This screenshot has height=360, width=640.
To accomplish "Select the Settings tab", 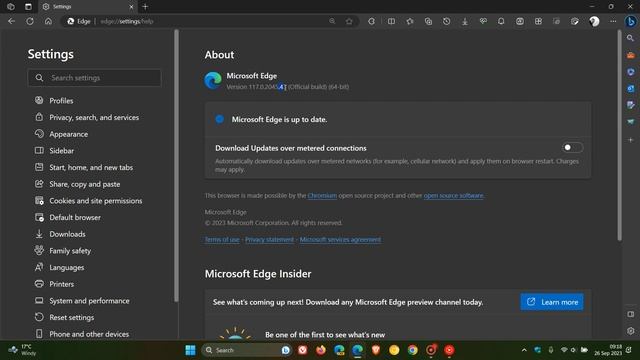I will tap(88, 7).
